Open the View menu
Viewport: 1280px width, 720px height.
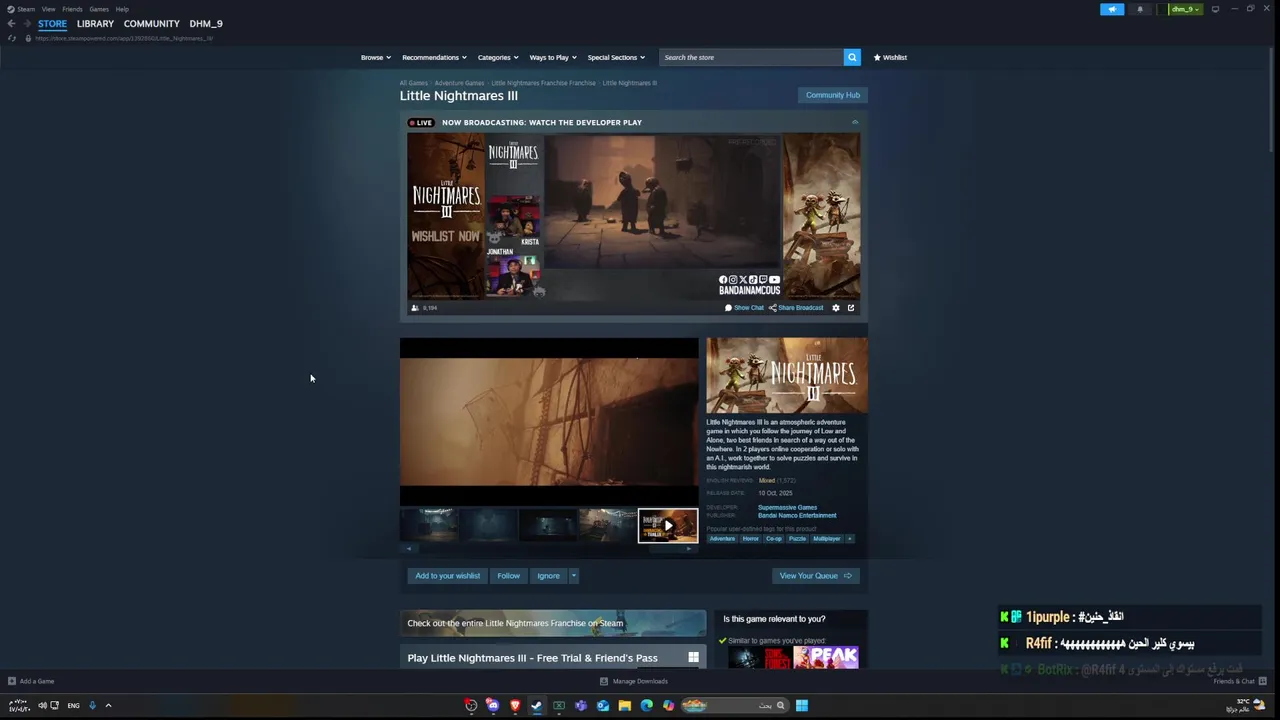[48, 9]
